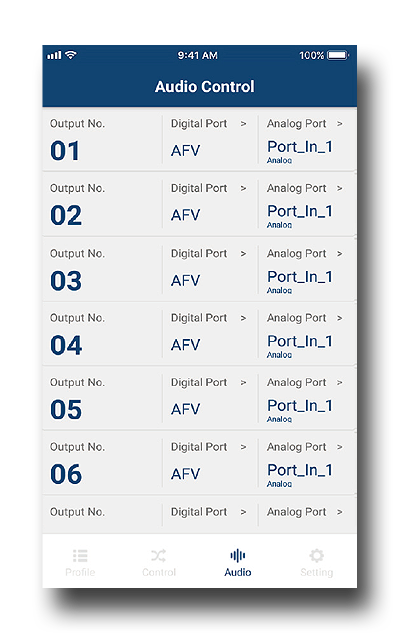Tap the Wi-Fi status icon
395x634 pixels.
pyautogui.click(x=71, y=55)
